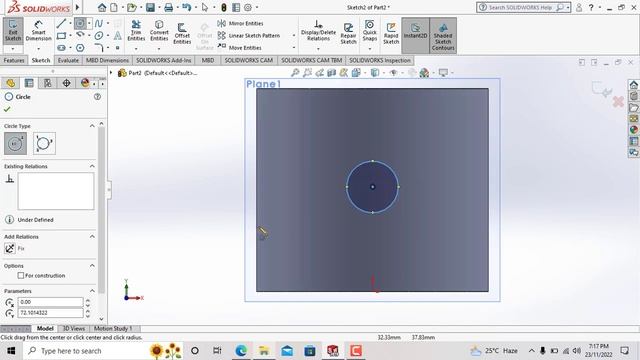Collapse the Add Relations section
This screenshot has height=360, width=640.
point(92,237)
